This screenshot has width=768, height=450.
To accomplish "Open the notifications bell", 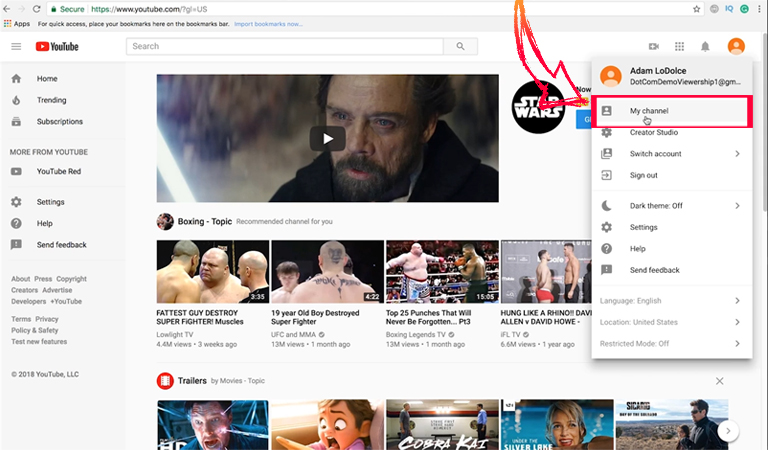I will pos(705,47).
